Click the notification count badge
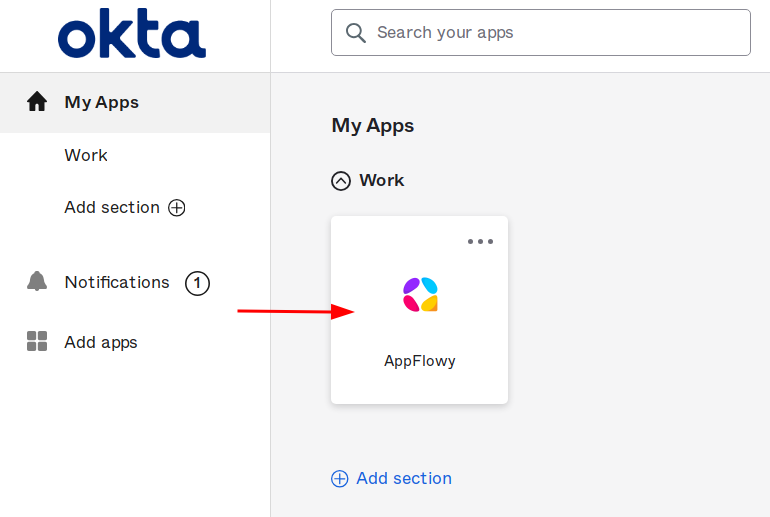Screen dimensions: 770x517 197,283
